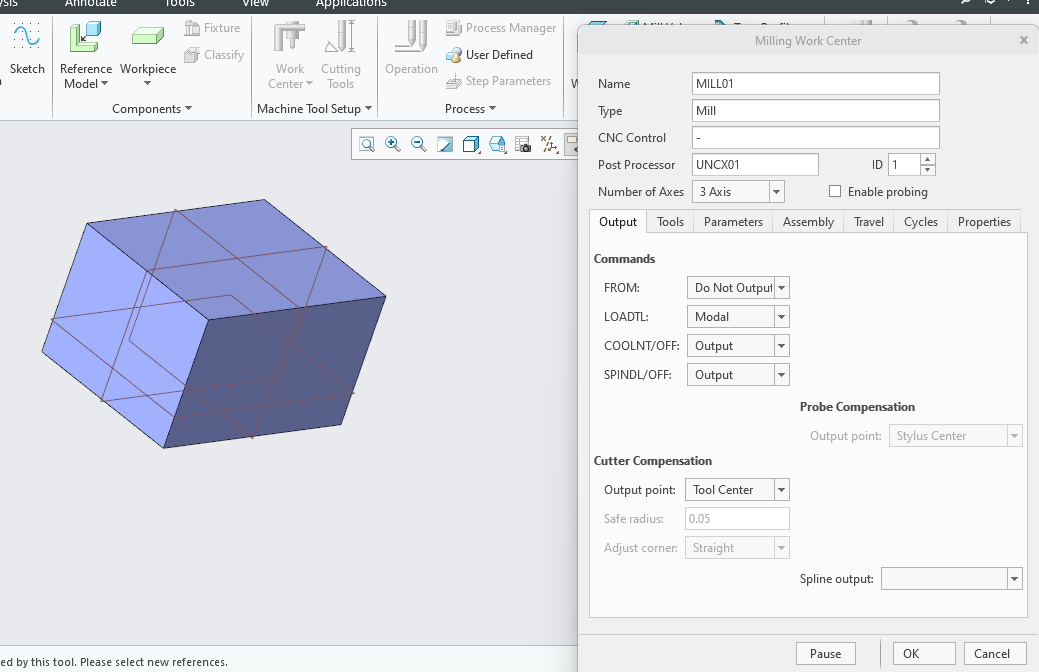The height and width of the screenshot is (672, 1039).
Task: Click the Zoom In icon
Action: [x=393, y=144]
